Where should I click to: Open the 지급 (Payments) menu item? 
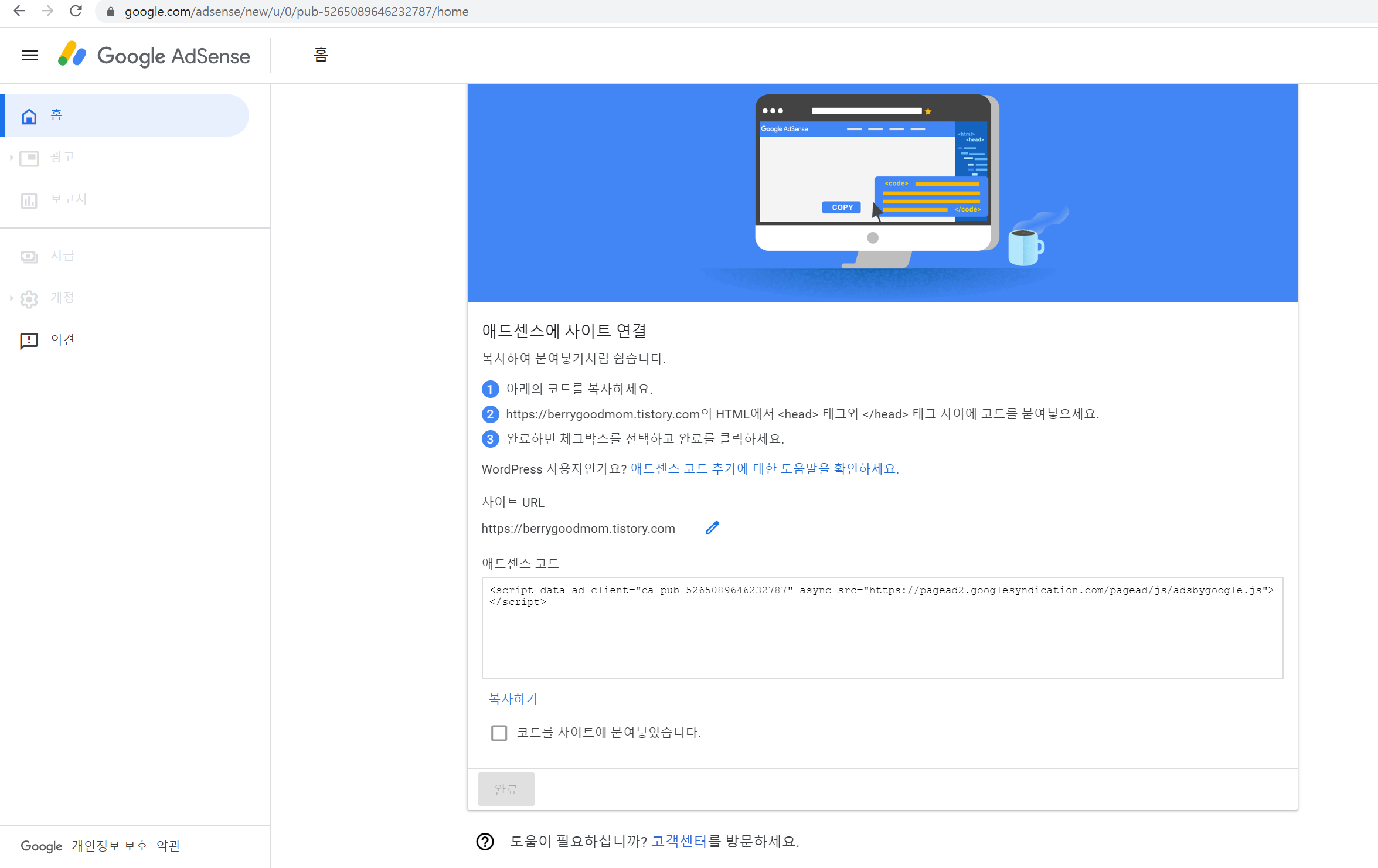(62, 256)
